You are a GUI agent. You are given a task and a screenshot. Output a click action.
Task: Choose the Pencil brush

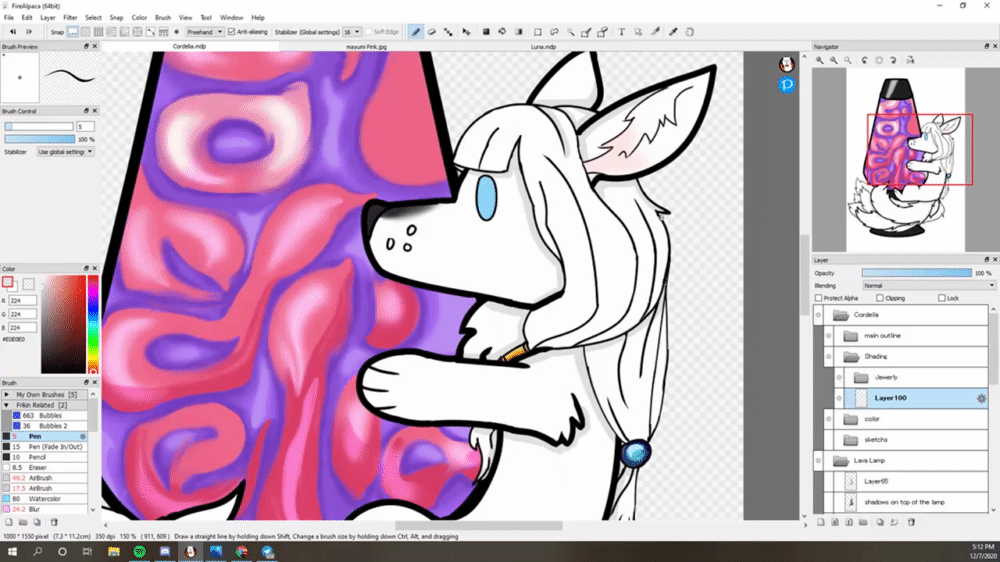tap(44, 457)
